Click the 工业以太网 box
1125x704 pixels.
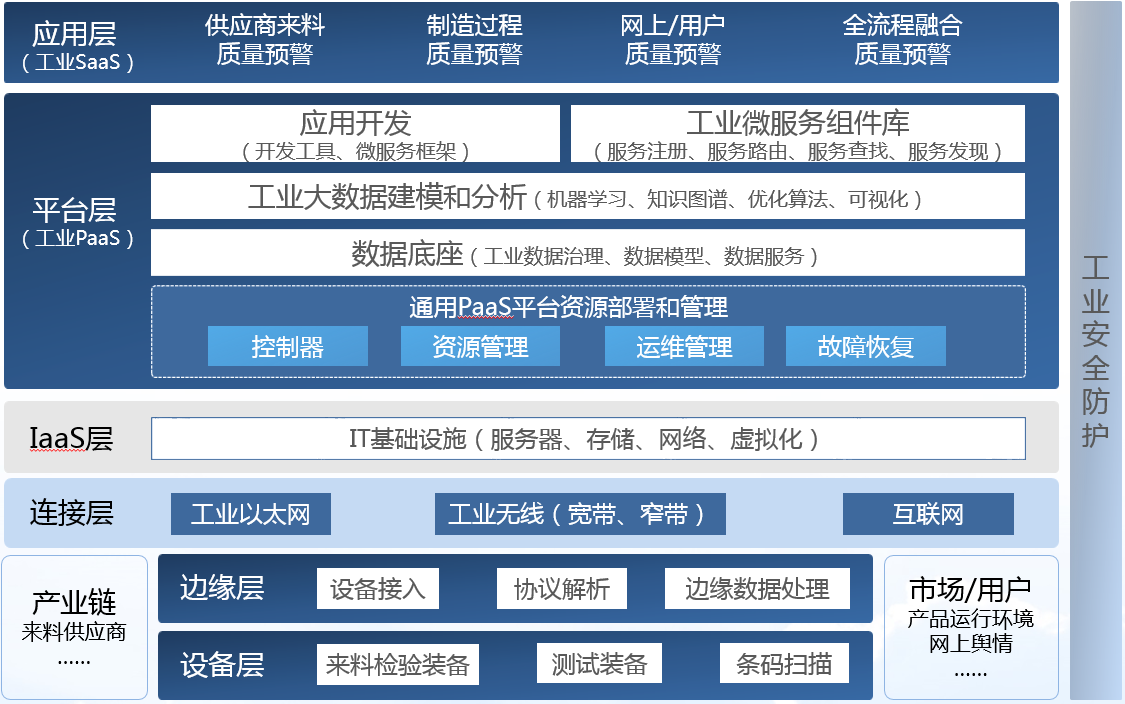[x=250, y=514]
